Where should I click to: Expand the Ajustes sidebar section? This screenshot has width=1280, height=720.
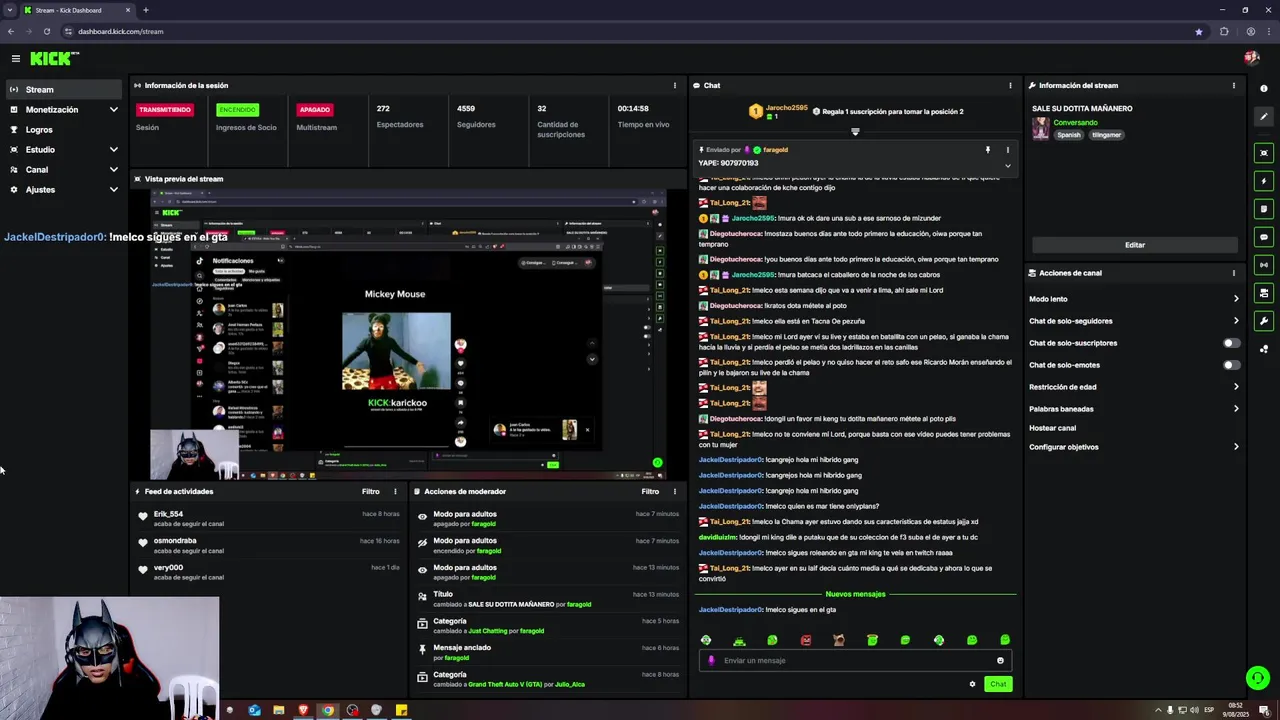click(113, 190)
